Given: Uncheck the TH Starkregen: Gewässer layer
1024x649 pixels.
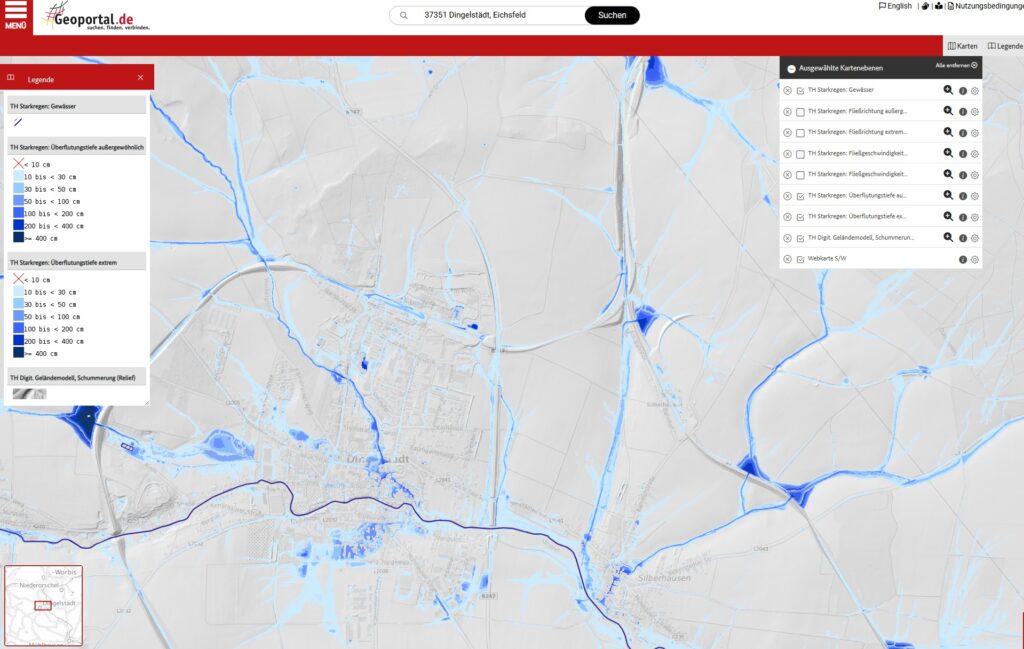Looking at the screenshot, I should tap(800, 90).
